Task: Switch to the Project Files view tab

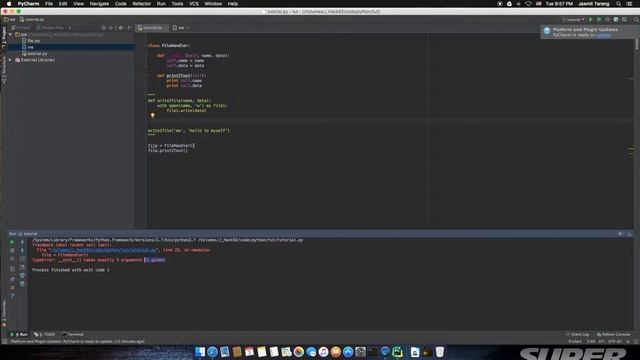Action: pyautogui.click(x=51, y=28)
